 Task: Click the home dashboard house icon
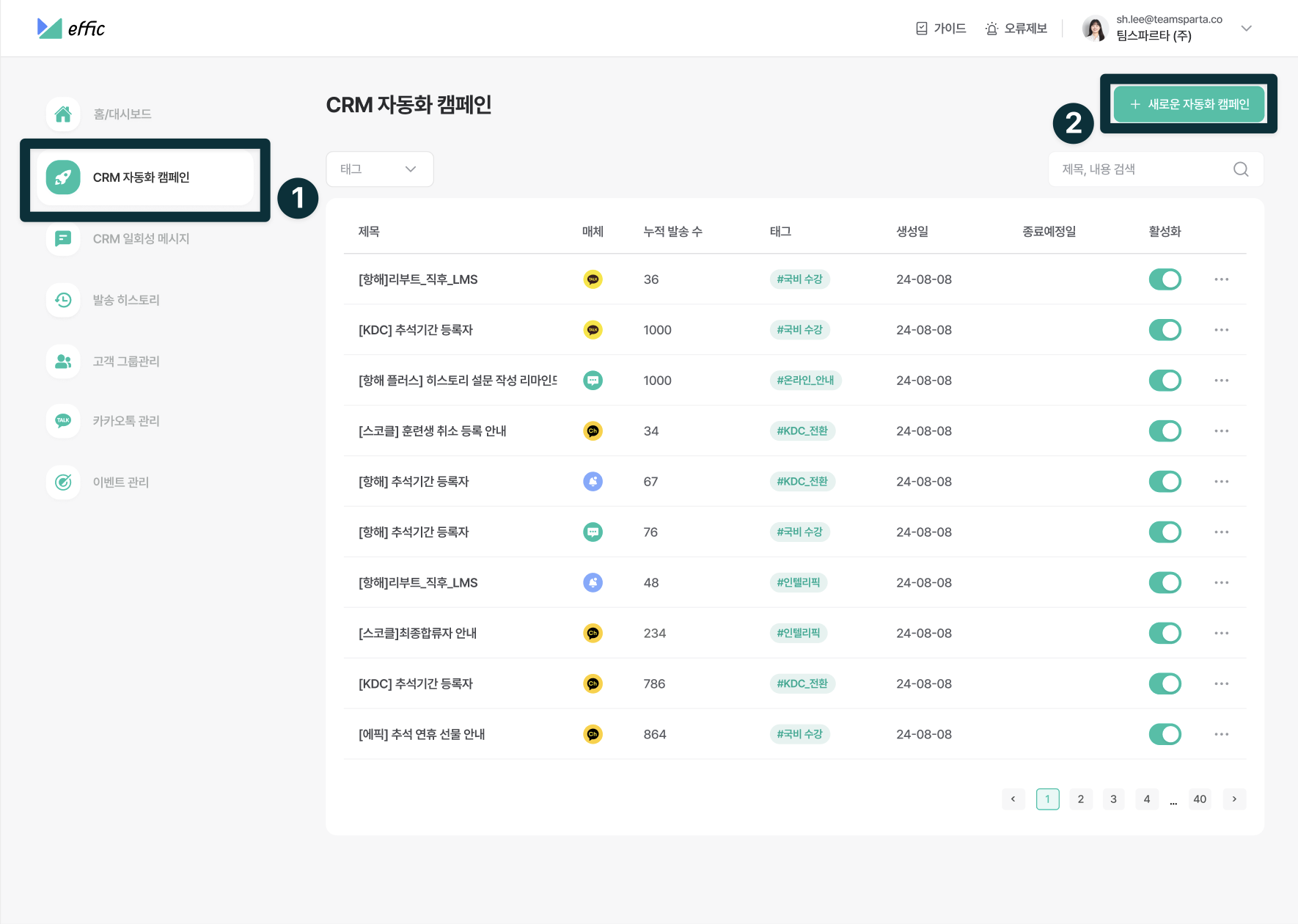63,114
